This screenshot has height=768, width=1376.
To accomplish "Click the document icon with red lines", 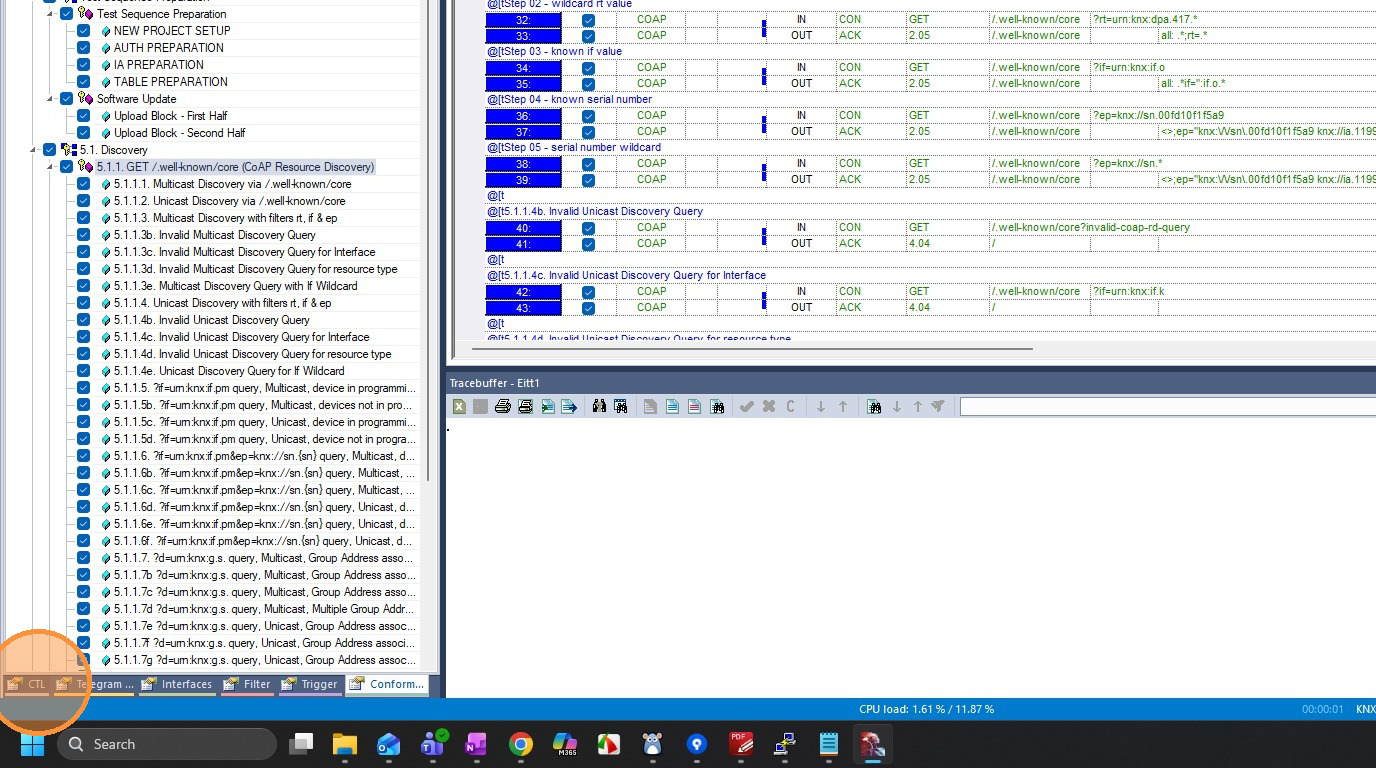I will coord(694,406).
